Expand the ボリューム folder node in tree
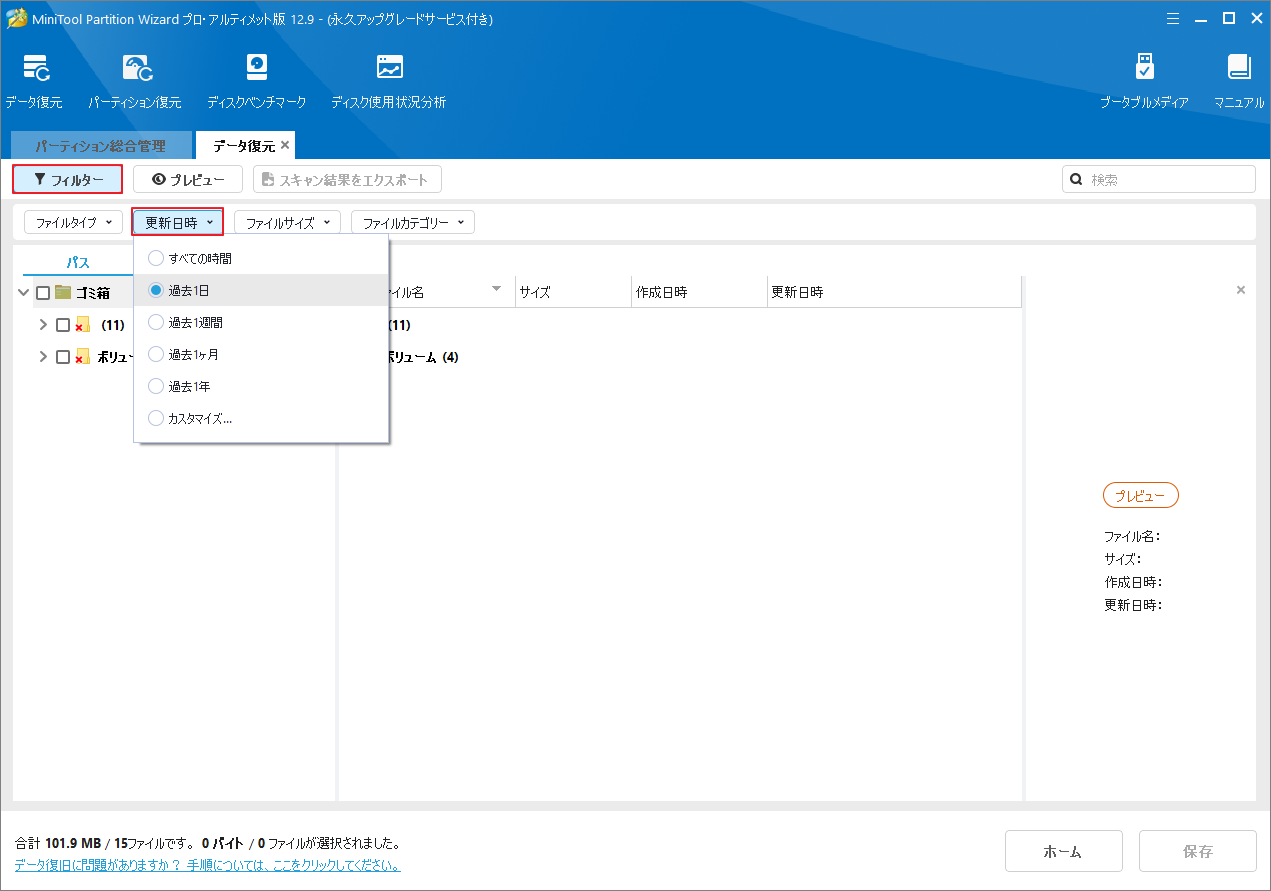1271x891 pixels. coord(43,357)
